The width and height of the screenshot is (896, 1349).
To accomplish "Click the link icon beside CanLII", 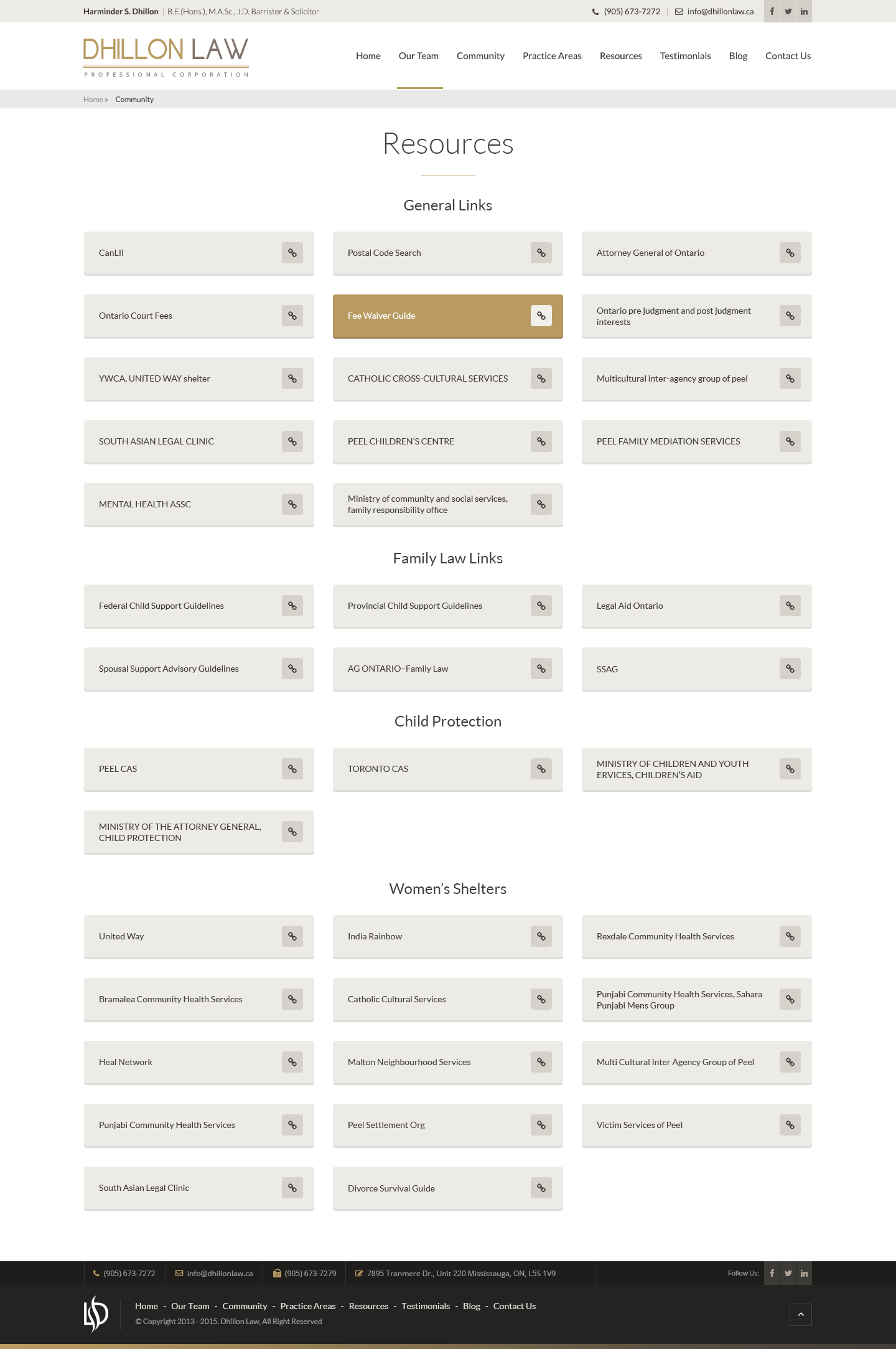I will (x=292, y=253).
